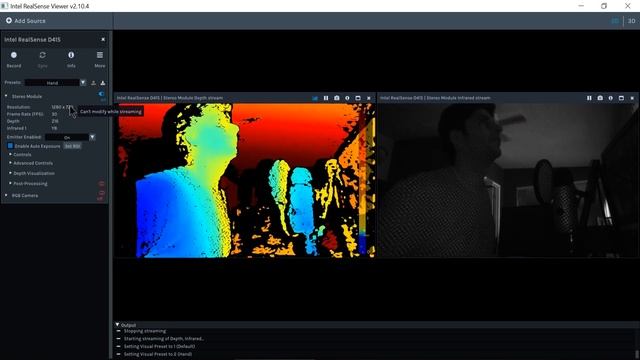Select 'Setting Visual Preset to 1 (Default)' log
Viewport: 640px width, 360px height.
point(159,347)
